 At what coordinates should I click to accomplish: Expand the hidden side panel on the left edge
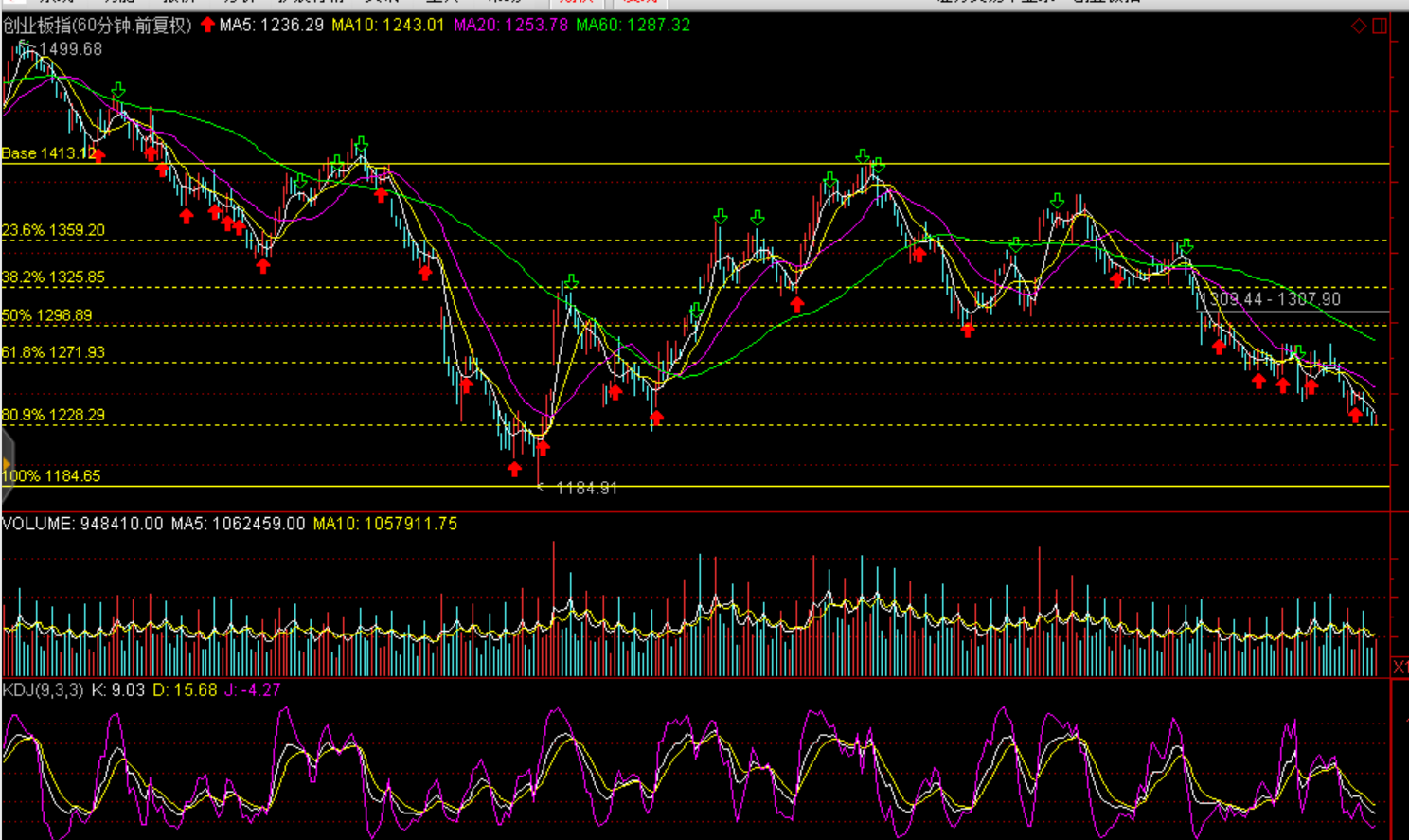[7, 463]
